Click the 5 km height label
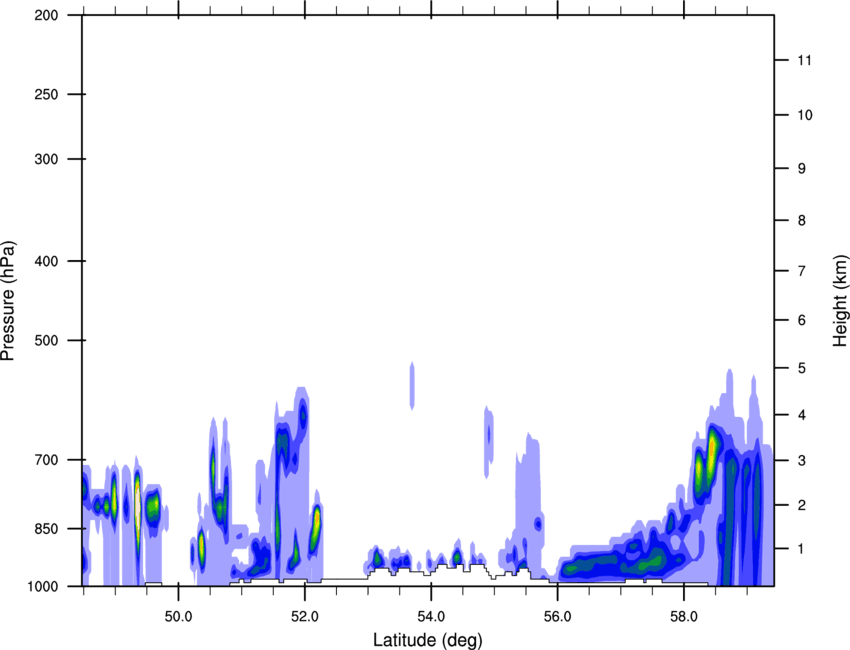The height and width of the screenshot is (650, 850). click(802, 369)
